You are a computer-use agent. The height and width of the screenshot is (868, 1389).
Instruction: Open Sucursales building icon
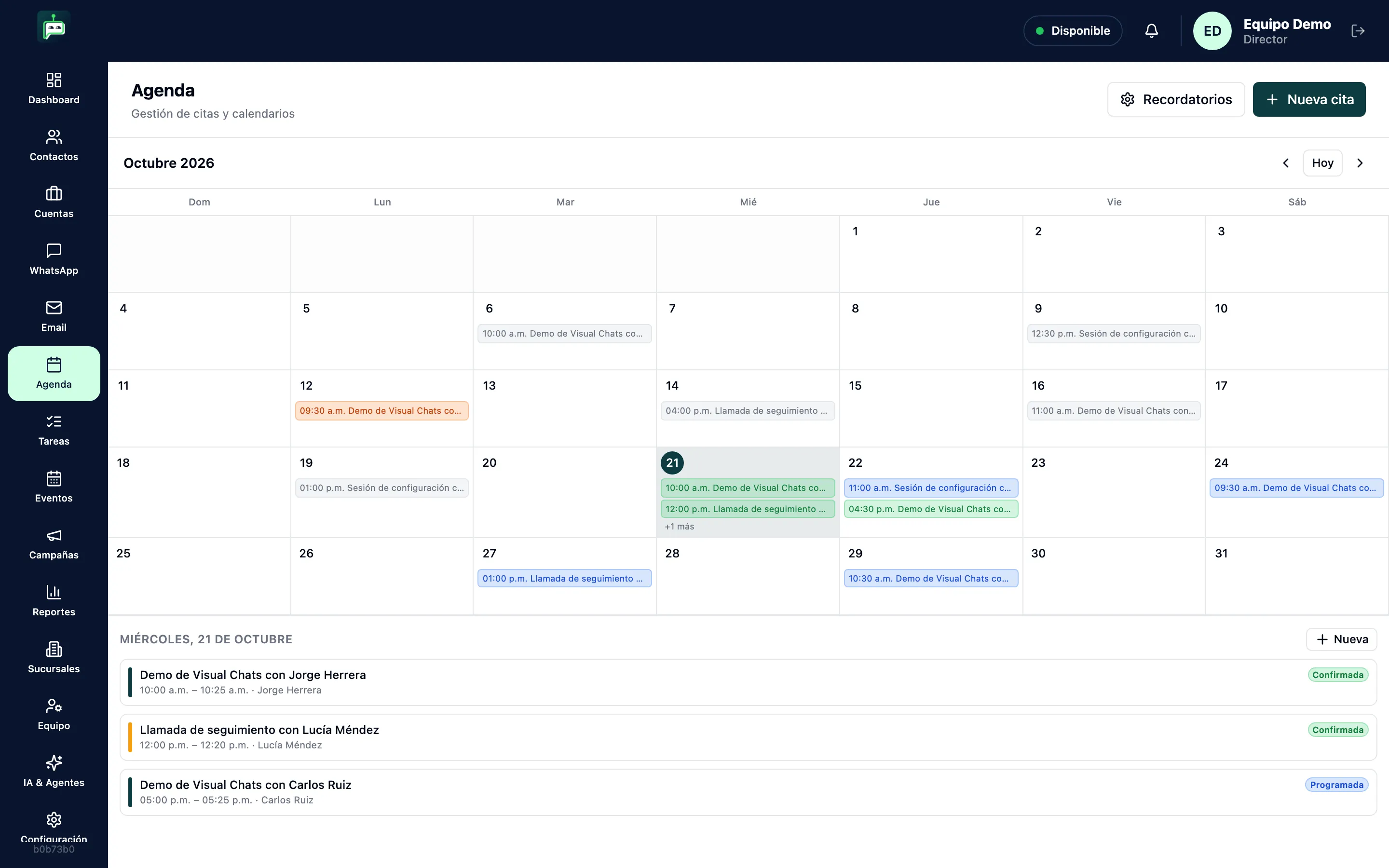pos(54,657)
